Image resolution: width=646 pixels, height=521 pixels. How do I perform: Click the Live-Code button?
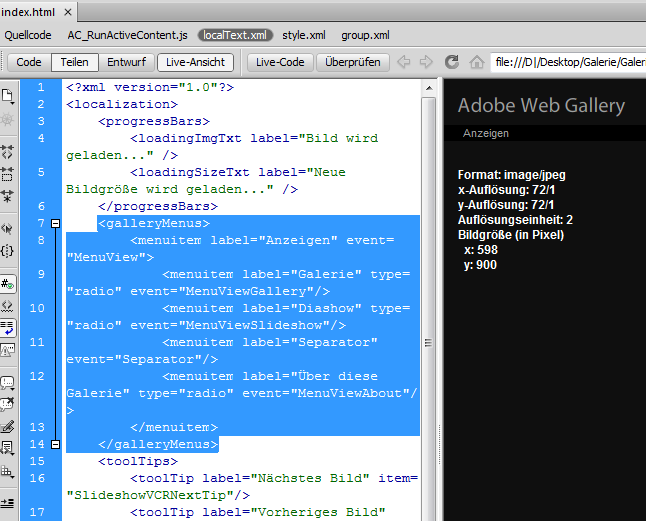tap(280, 62)
